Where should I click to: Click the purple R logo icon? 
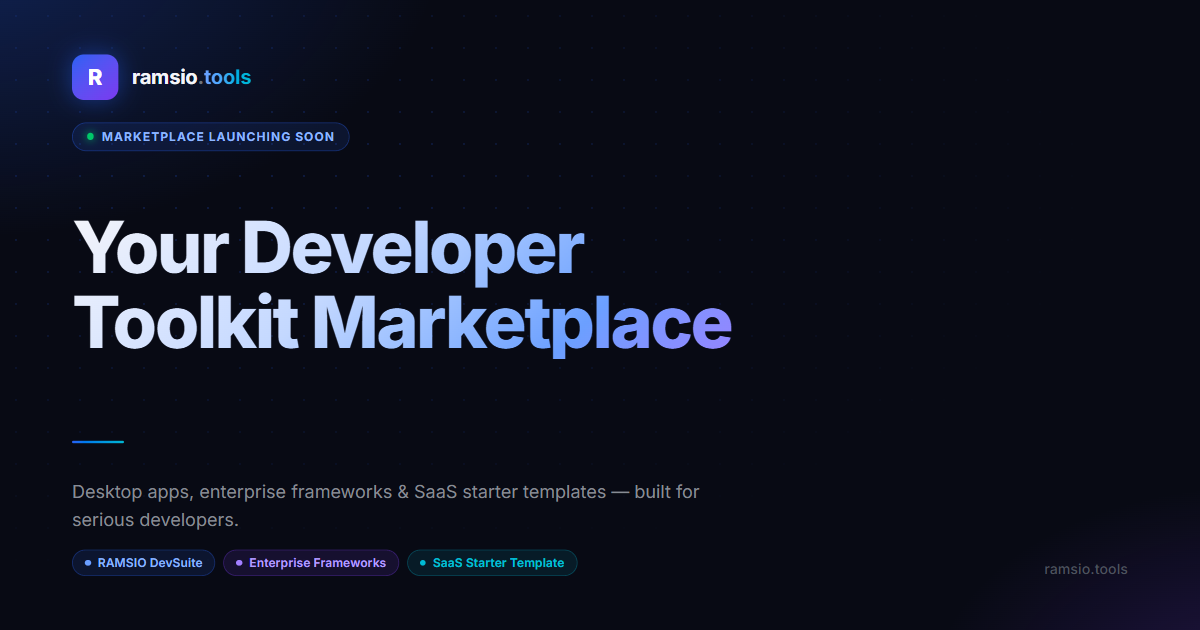[95, 77]
